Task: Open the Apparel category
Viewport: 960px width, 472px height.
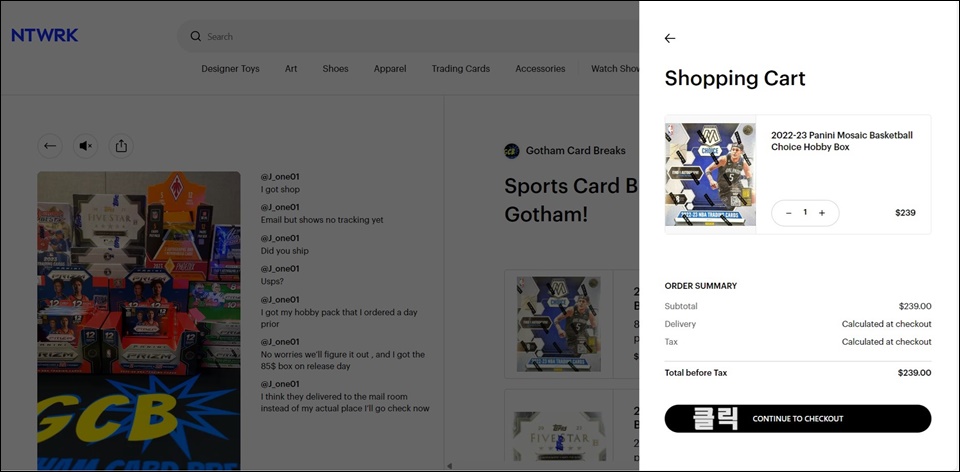Action: [390, 69]
